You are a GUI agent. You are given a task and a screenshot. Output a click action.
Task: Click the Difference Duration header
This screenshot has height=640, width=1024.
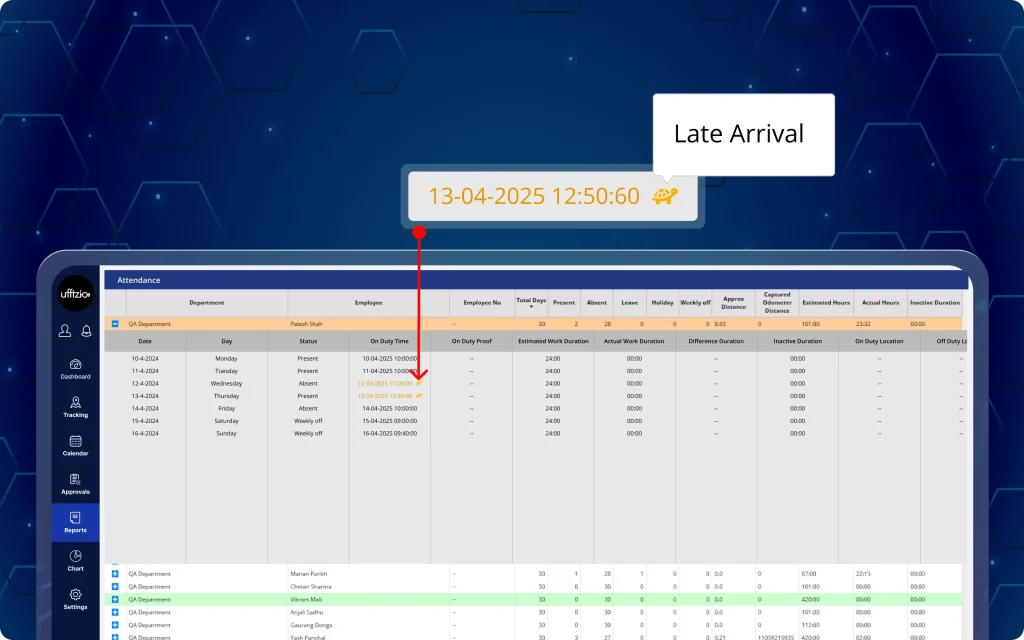[x=716, y=342]
